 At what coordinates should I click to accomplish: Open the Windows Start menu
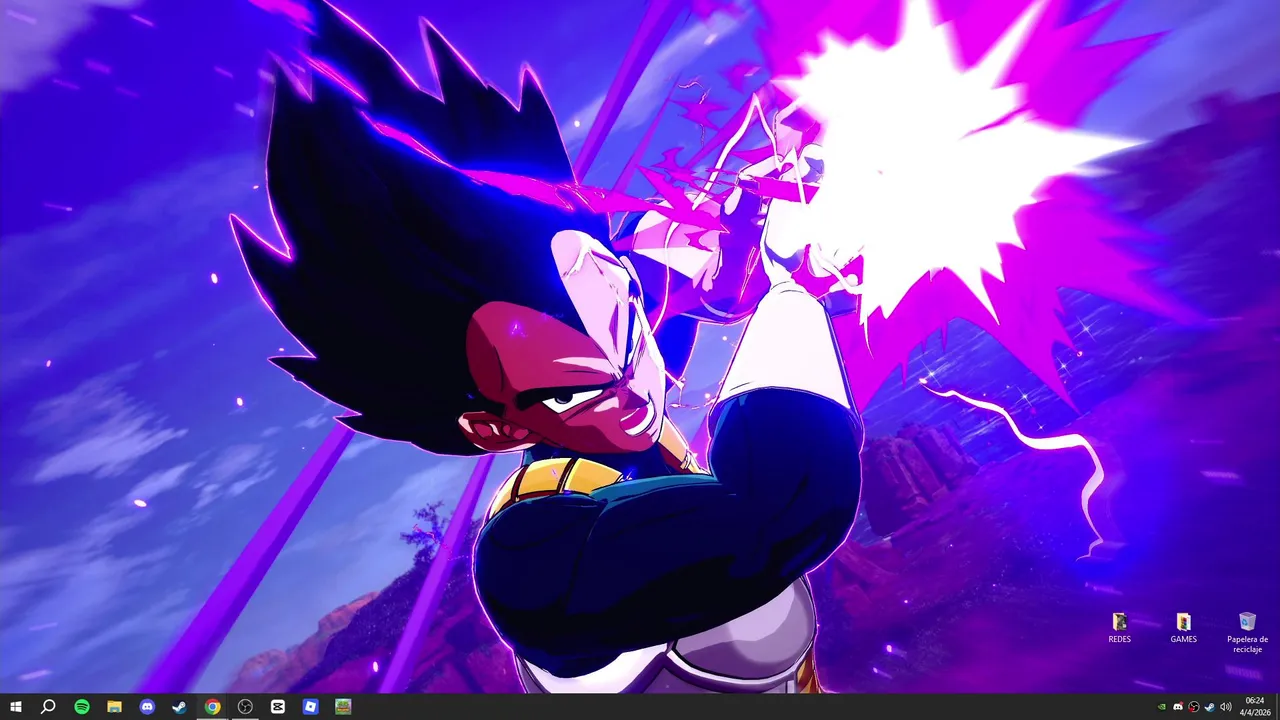point(15,706)
